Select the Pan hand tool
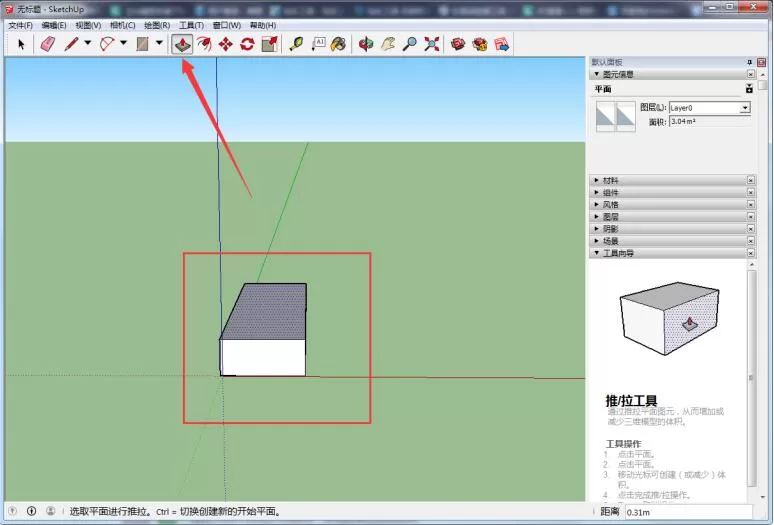This screenshot has width=774, height=525. click(388, 44)
